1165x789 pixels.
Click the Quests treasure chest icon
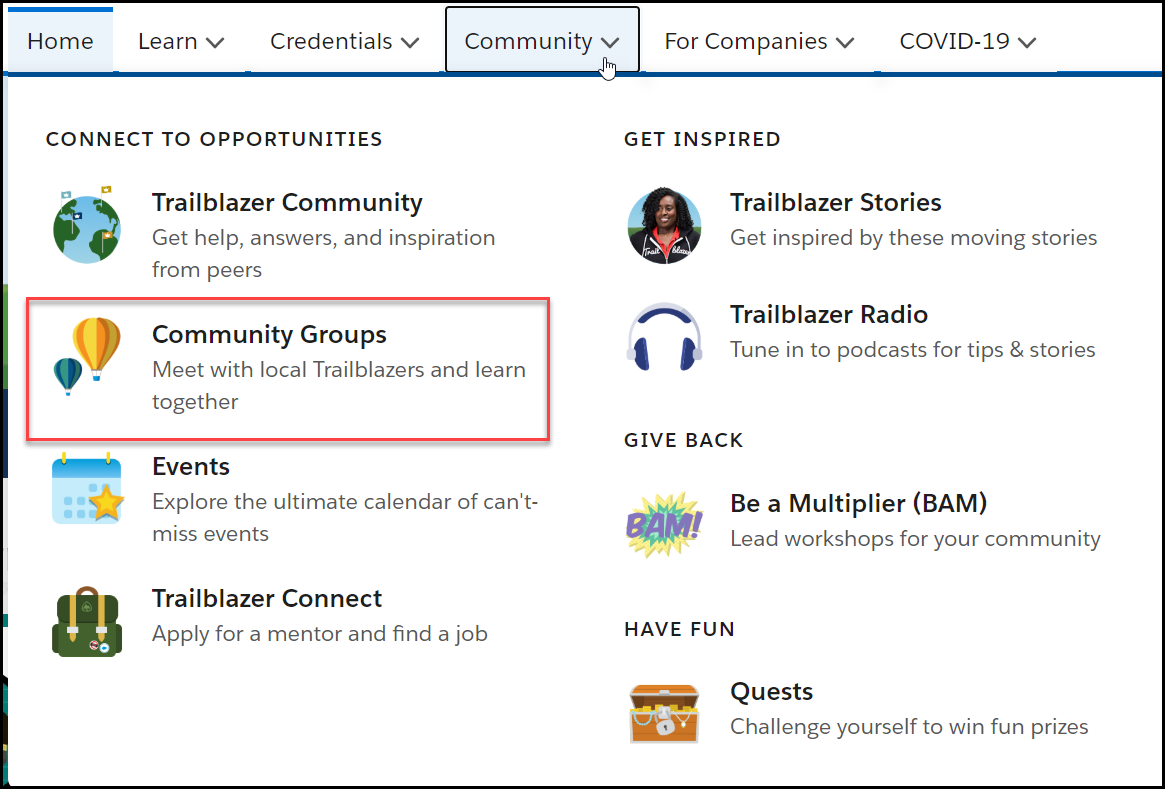click(664, 713)
